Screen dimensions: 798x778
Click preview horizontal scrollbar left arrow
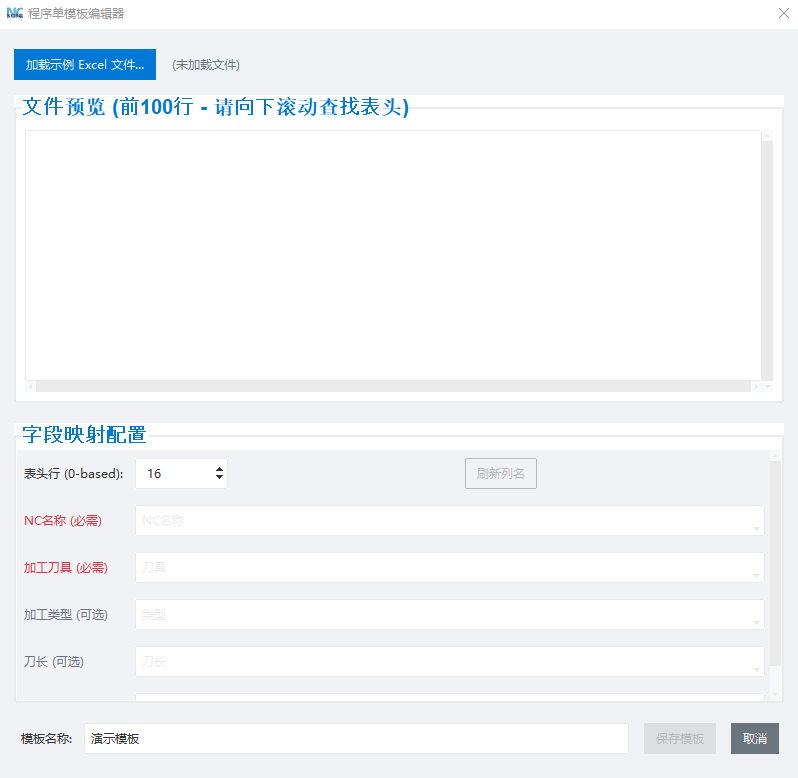tap(31, 386)
